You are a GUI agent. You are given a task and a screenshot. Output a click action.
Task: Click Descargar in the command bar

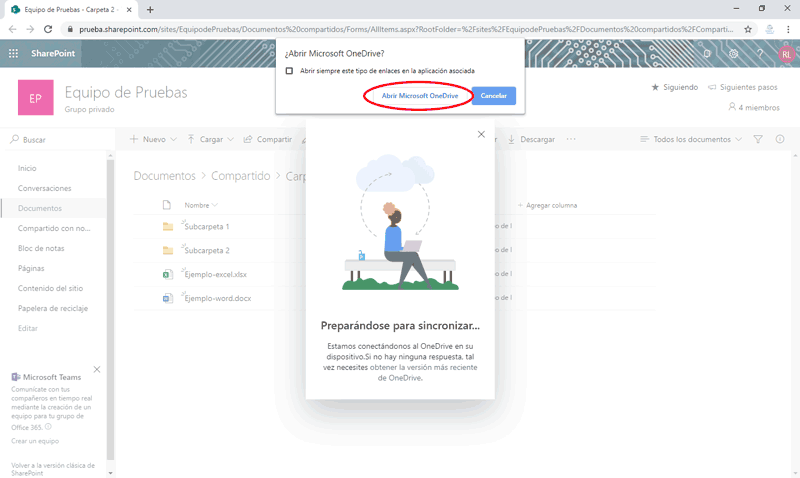pyautogui.click(x=531, y=139)
